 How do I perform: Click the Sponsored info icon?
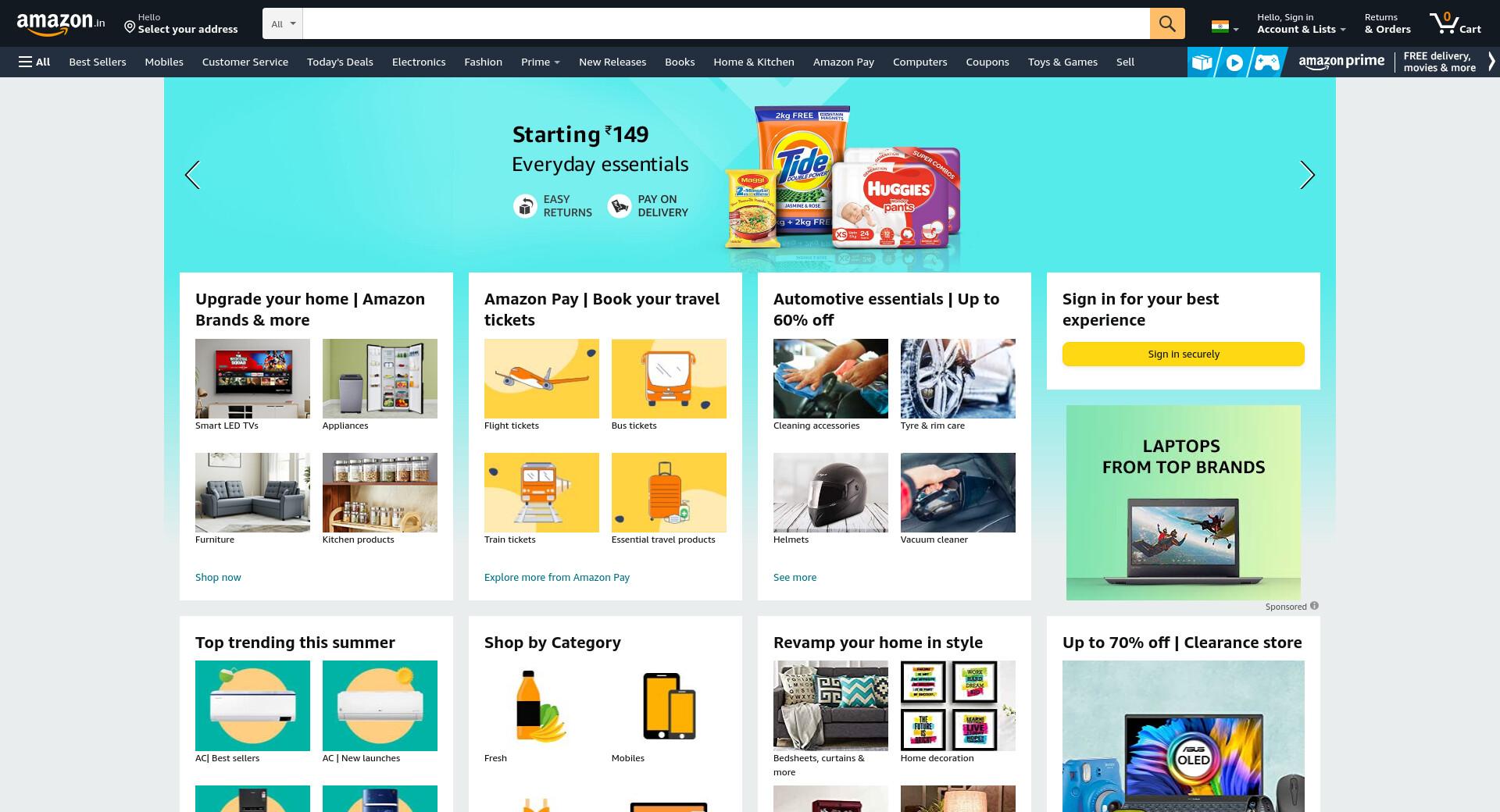[1314, 606]
